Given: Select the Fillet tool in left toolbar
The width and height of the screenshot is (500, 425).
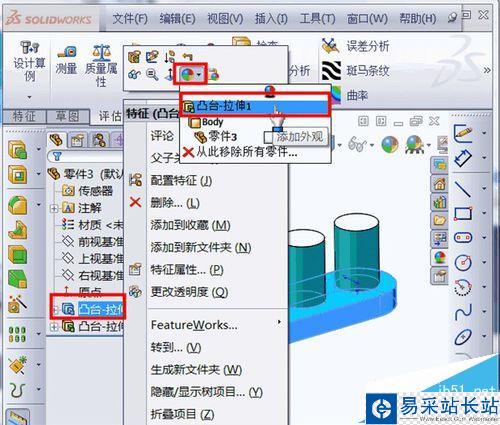Looking at the screenshot, I should pos(17,205).
